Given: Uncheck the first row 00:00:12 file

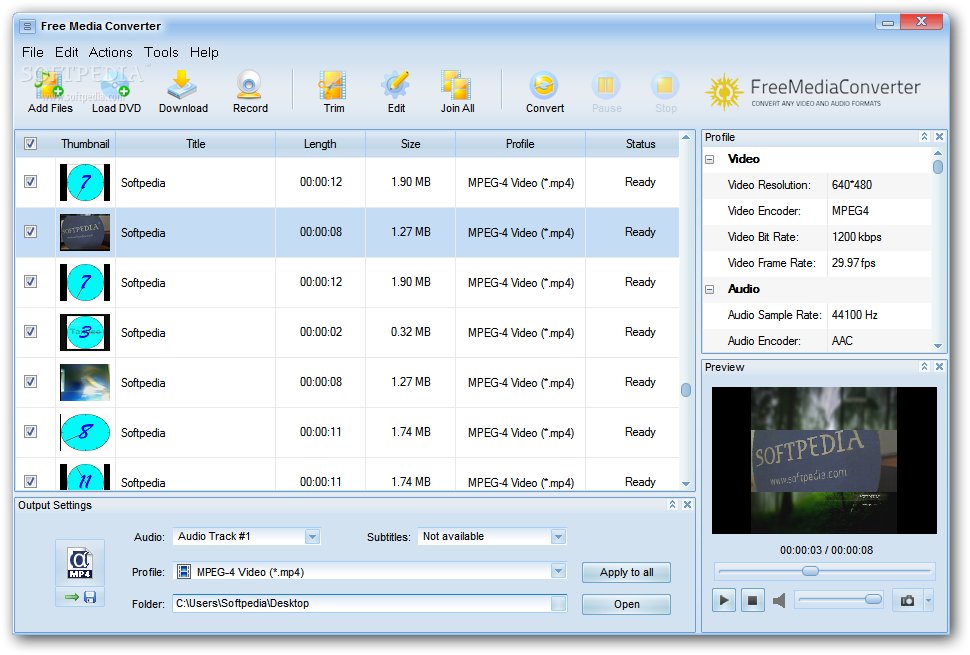Looking at the screenshot, I should (x=30, y=182).
